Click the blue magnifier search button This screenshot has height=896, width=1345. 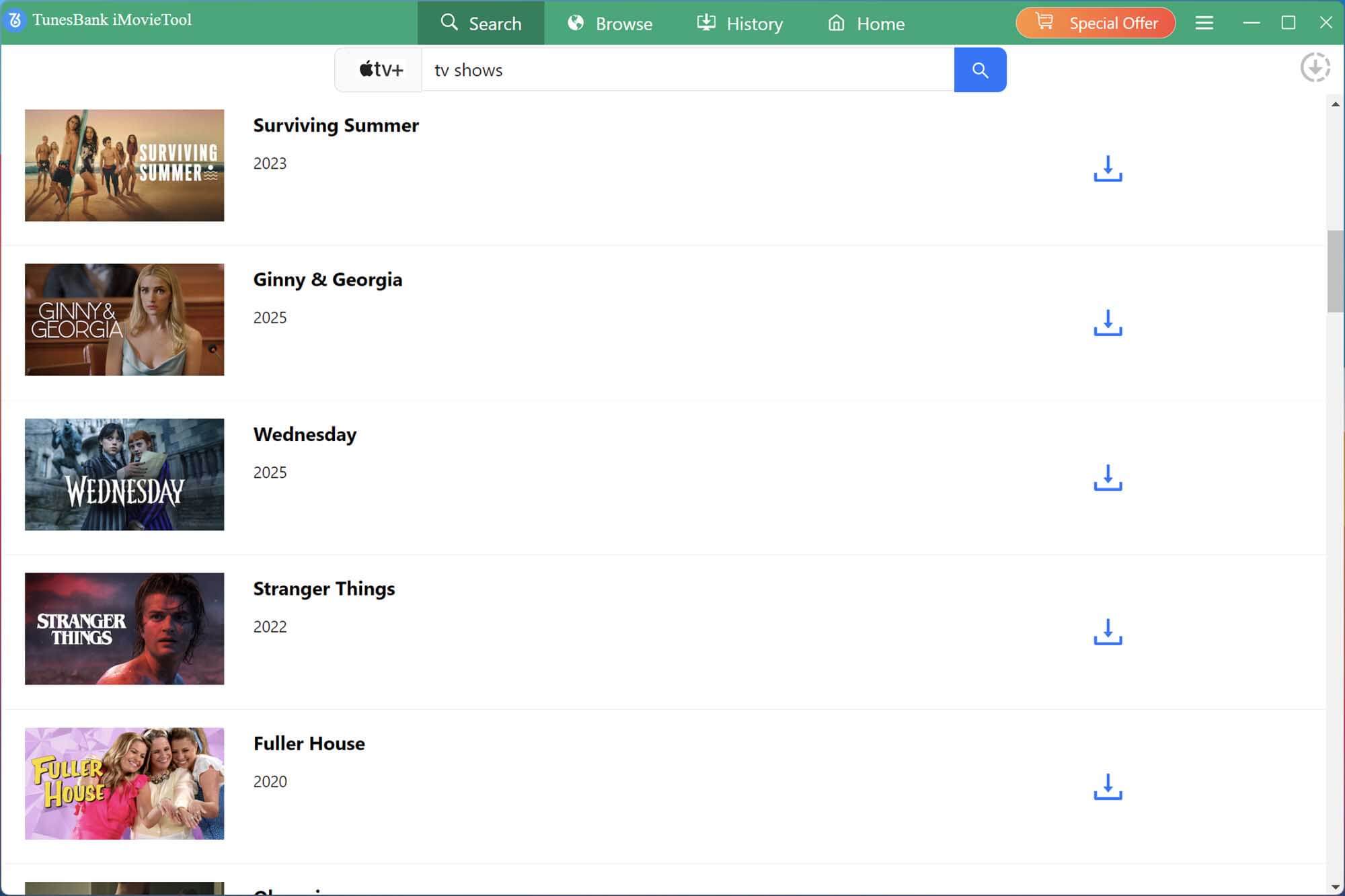click(x=980, y=70)
